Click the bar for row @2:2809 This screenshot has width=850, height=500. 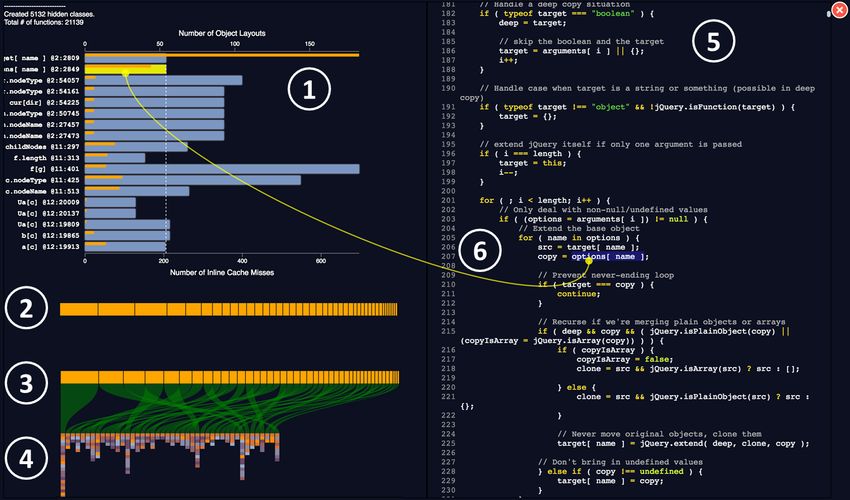click(125, 59)
